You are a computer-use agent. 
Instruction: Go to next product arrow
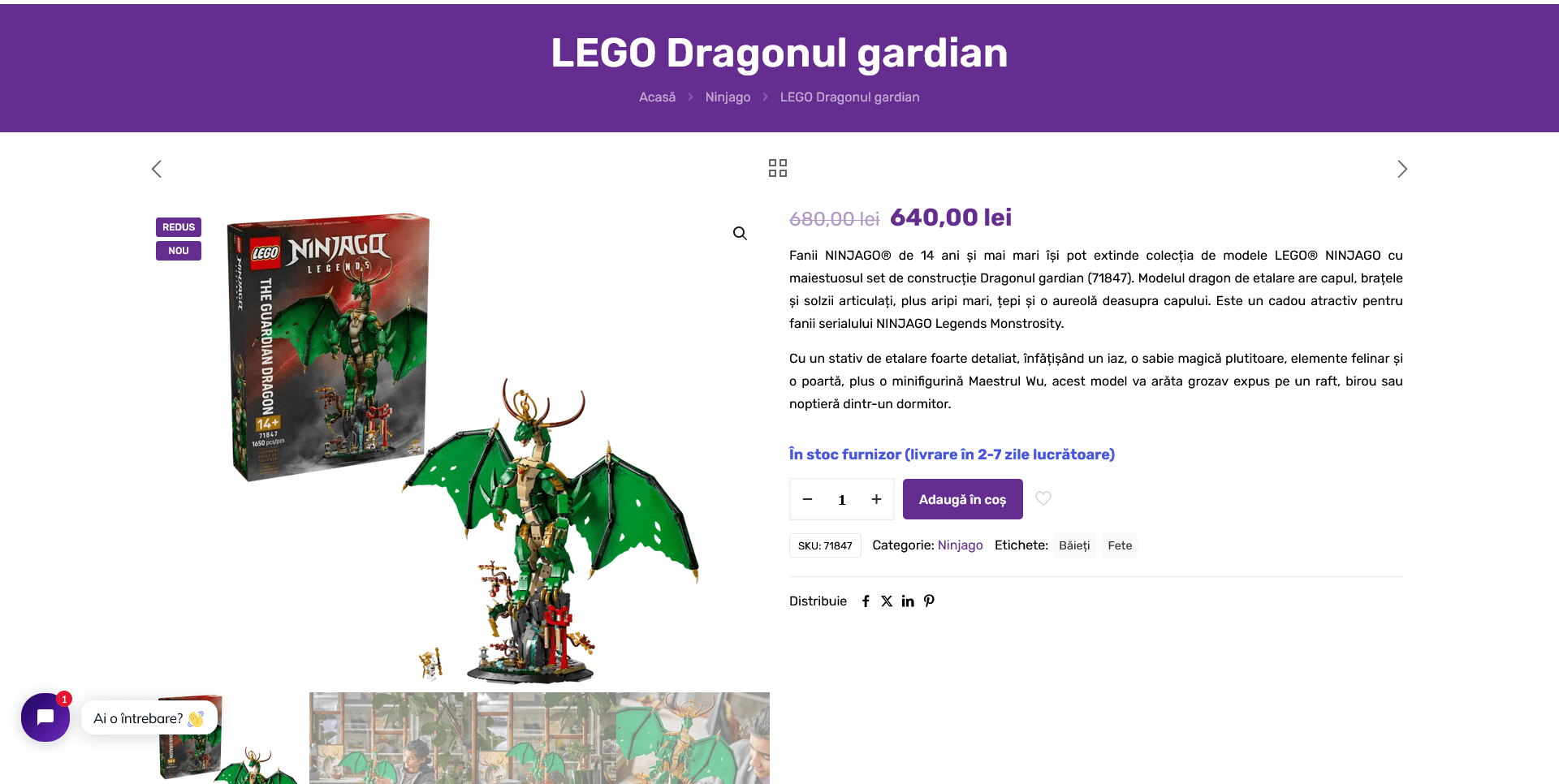(x=1402, y=169)
